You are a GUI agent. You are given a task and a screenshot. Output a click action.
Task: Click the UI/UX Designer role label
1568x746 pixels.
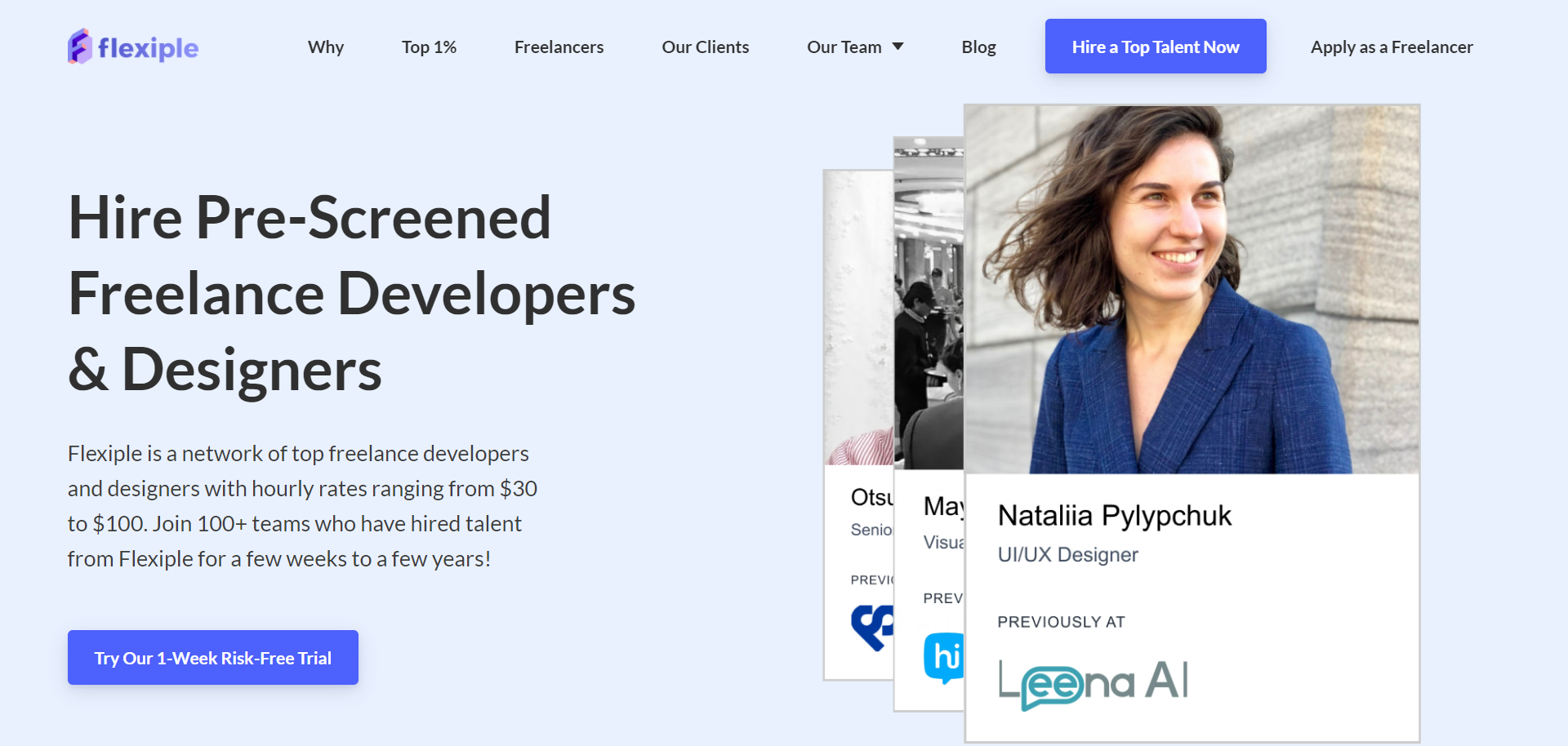(x=1067, y=555)
